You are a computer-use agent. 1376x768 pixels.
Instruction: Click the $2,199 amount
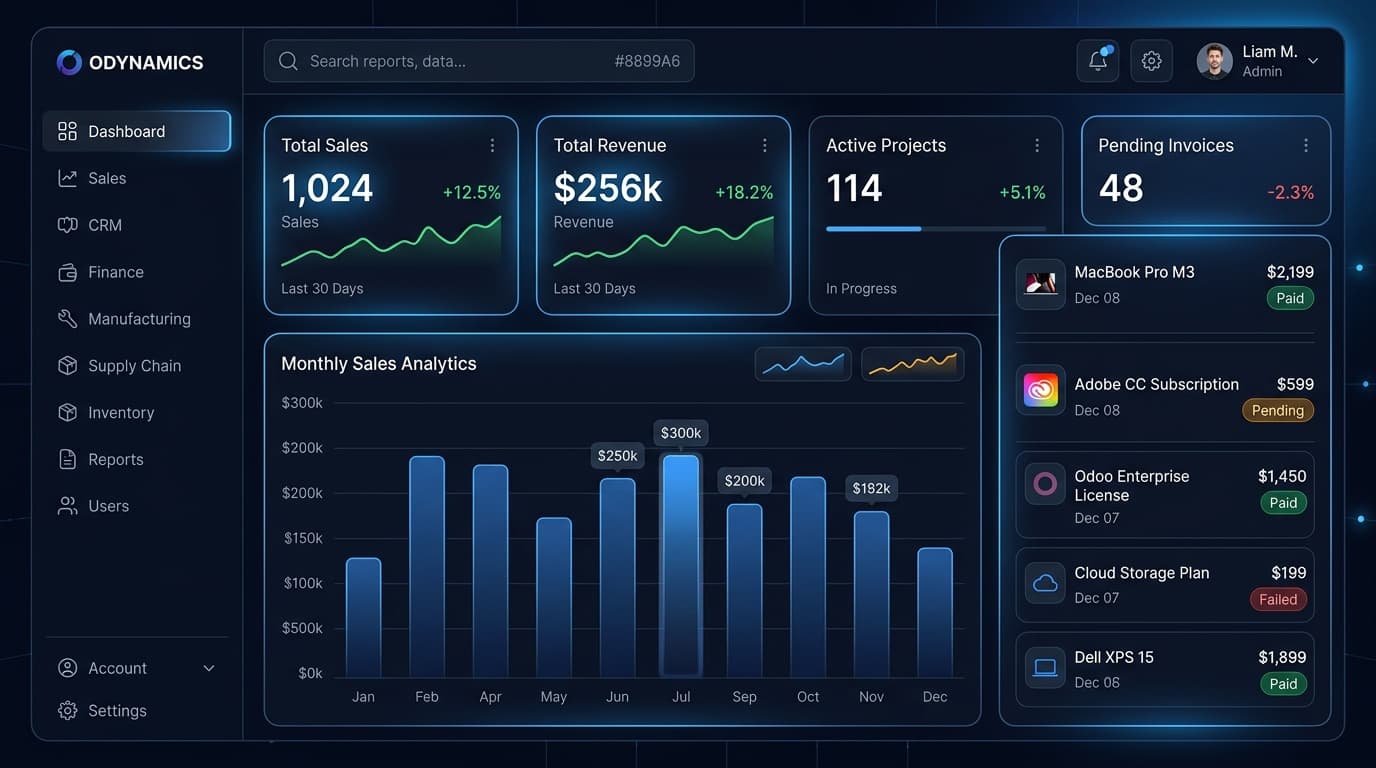pos(1290,272)
